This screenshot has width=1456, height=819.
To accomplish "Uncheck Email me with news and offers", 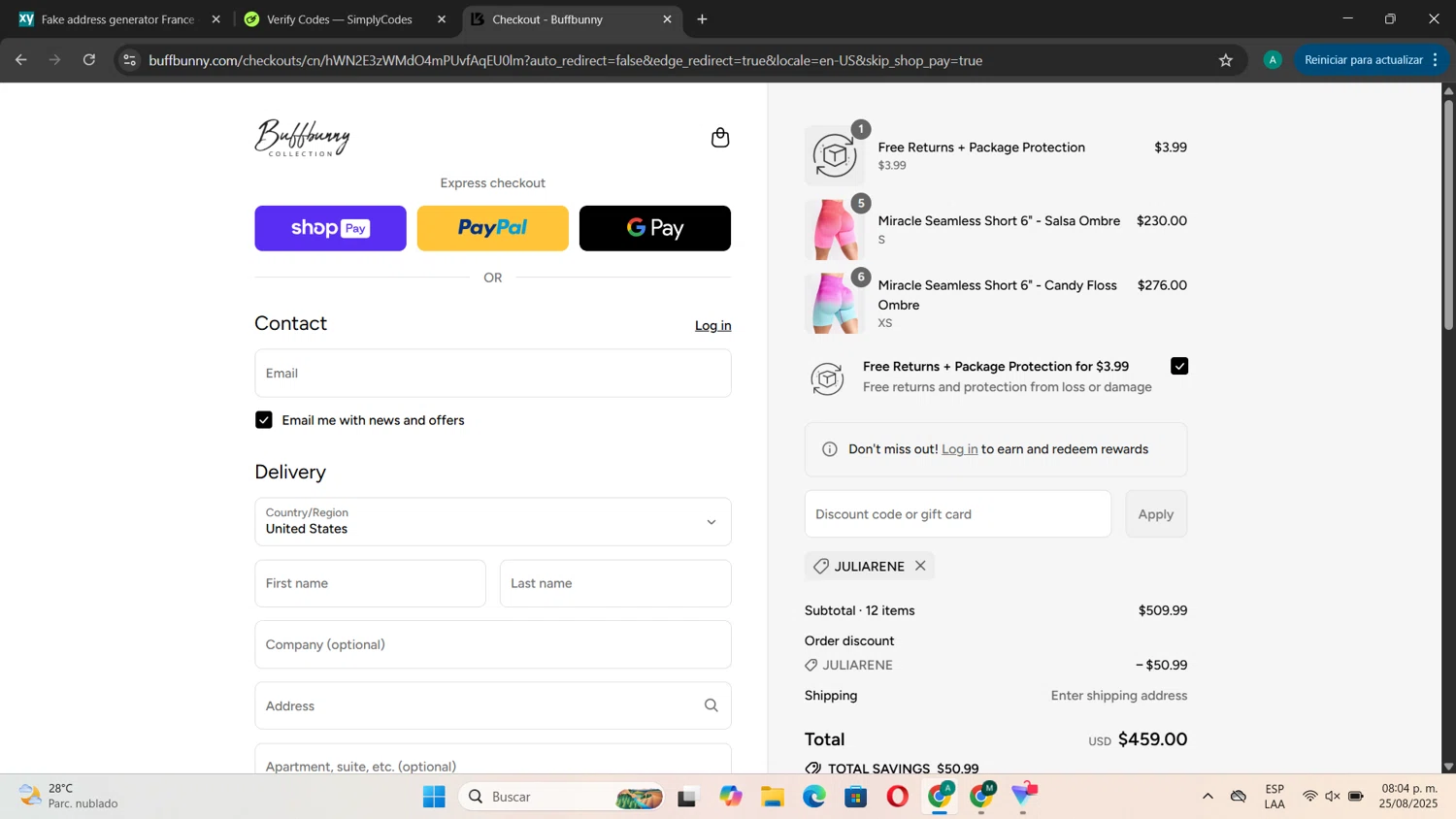I will tap(264, 420).
